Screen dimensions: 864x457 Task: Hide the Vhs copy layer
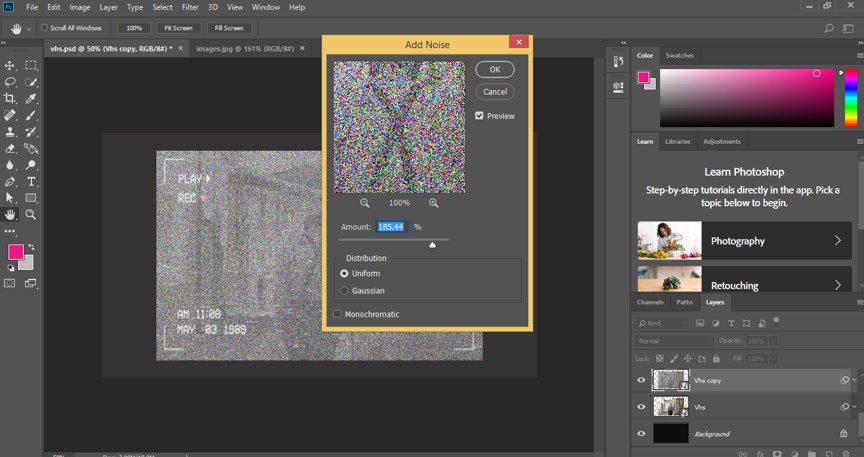click(641, 380)
